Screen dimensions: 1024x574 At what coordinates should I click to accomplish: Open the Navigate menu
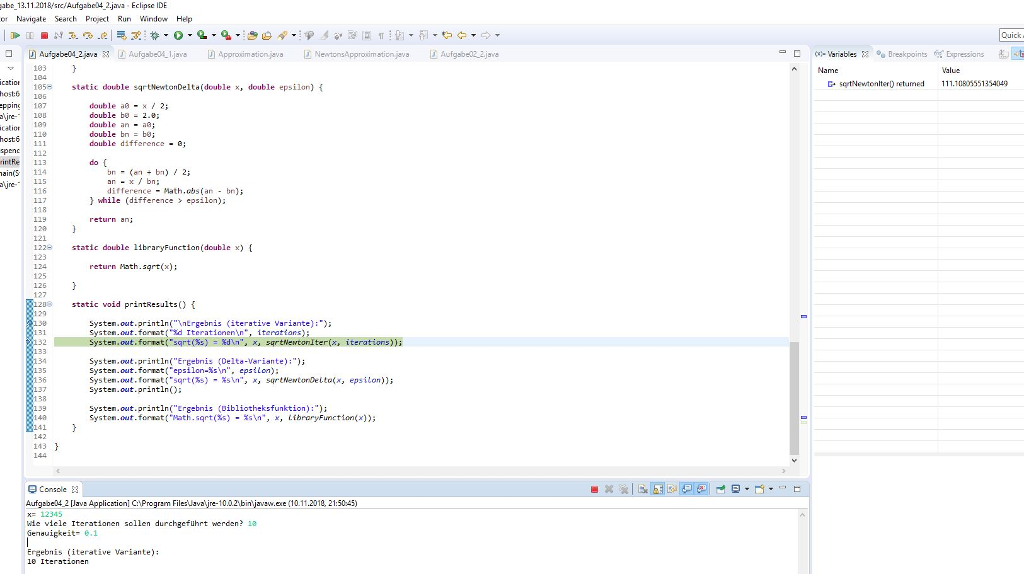pos(31,18)
